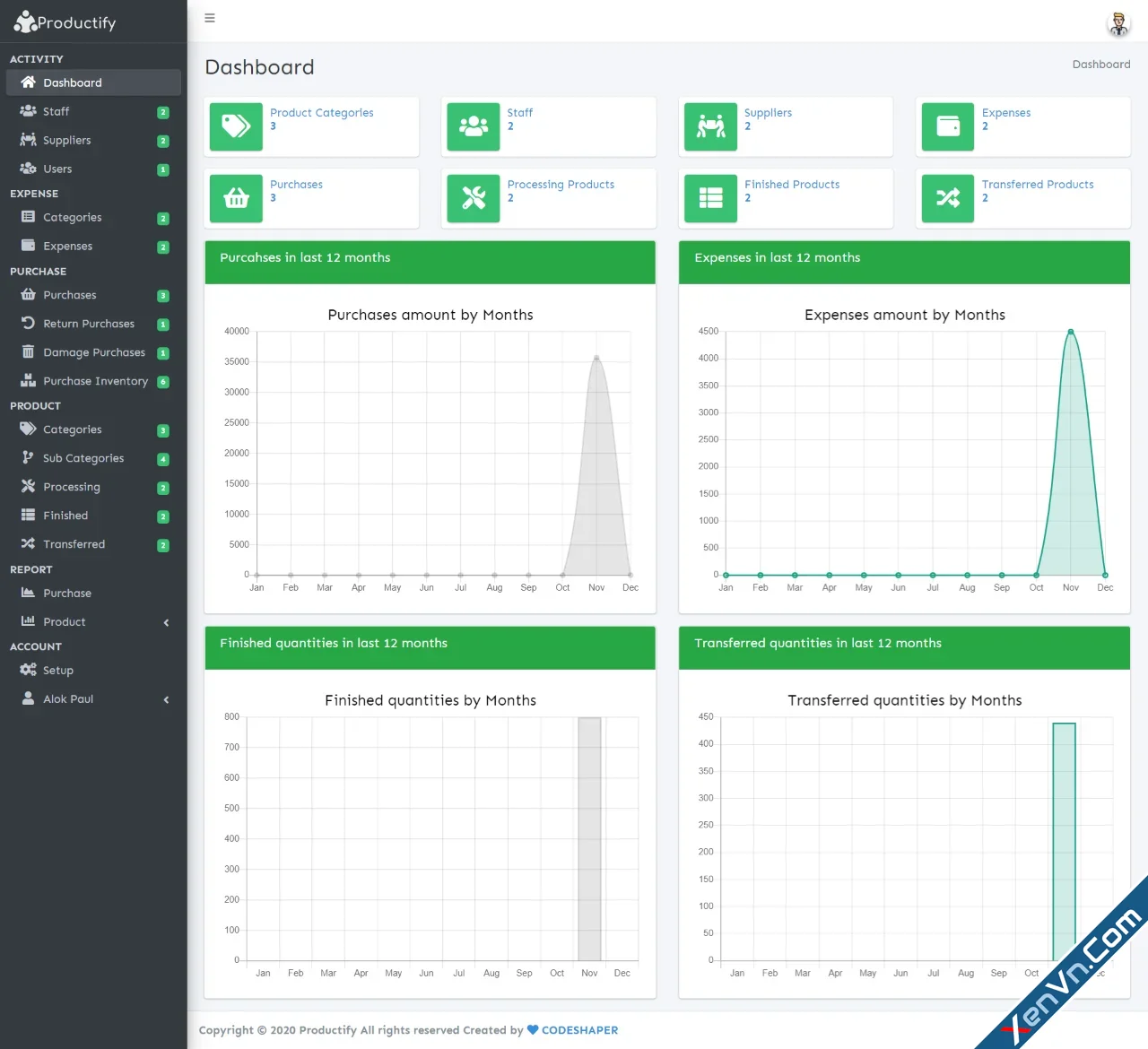1148x1049 pixels.
Task: Select the Transferred Products shuffle icon
Action: pyautogui.click(x=947, y=198)
